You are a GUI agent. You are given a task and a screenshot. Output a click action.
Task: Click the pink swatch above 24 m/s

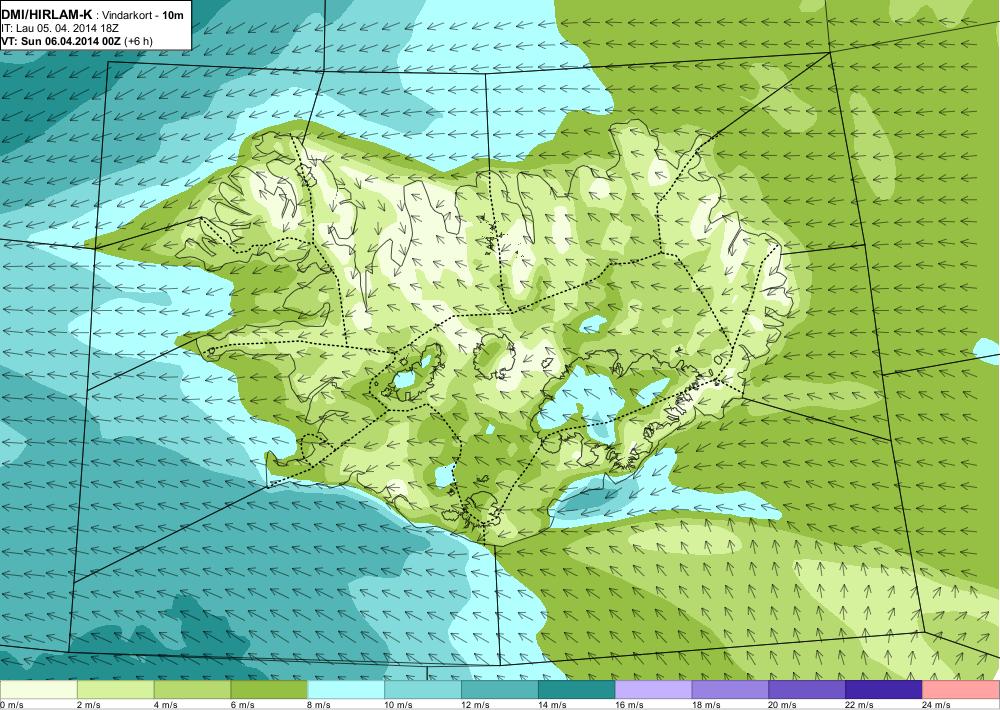[961, 690]
